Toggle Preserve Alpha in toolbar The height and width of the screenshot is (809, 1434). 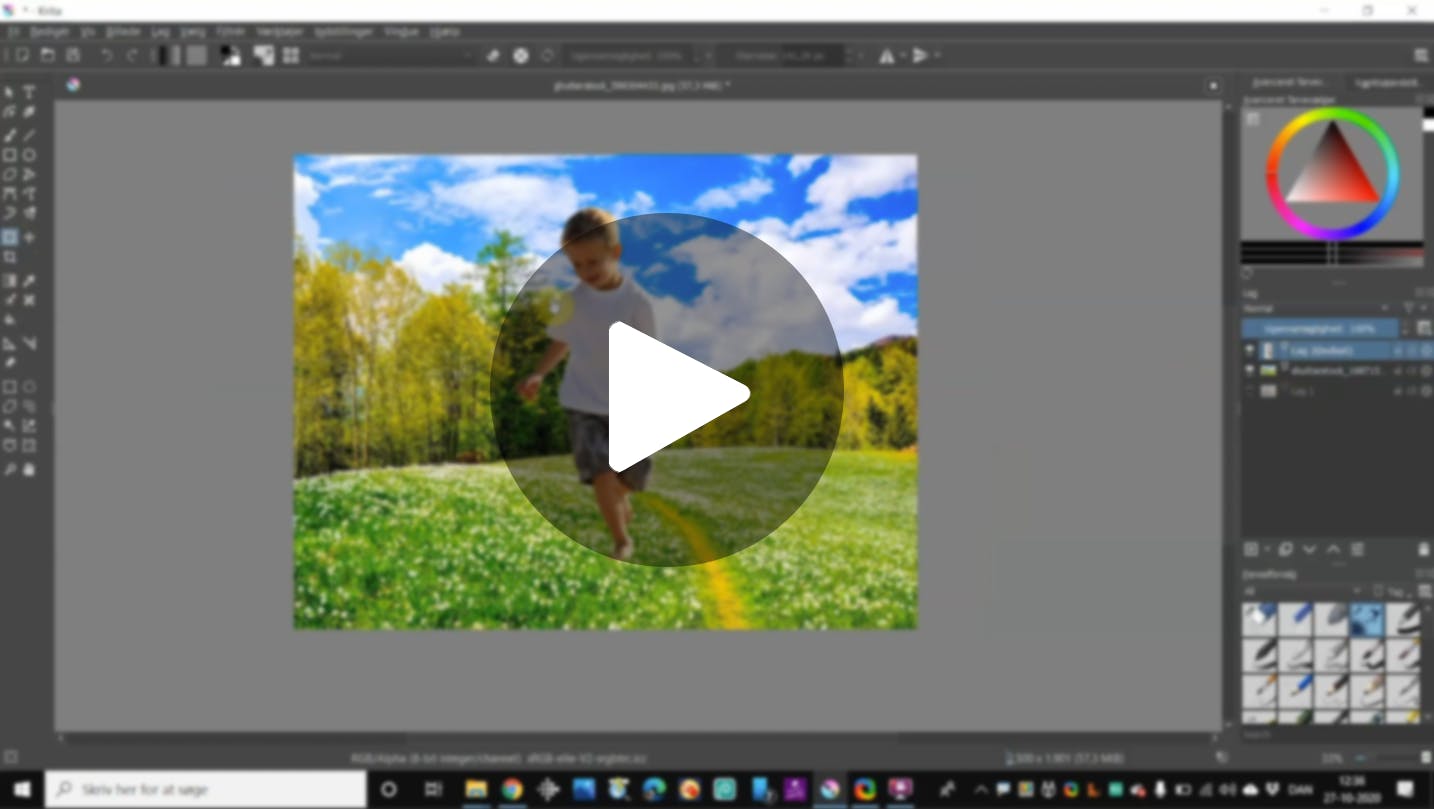[521, 56]
